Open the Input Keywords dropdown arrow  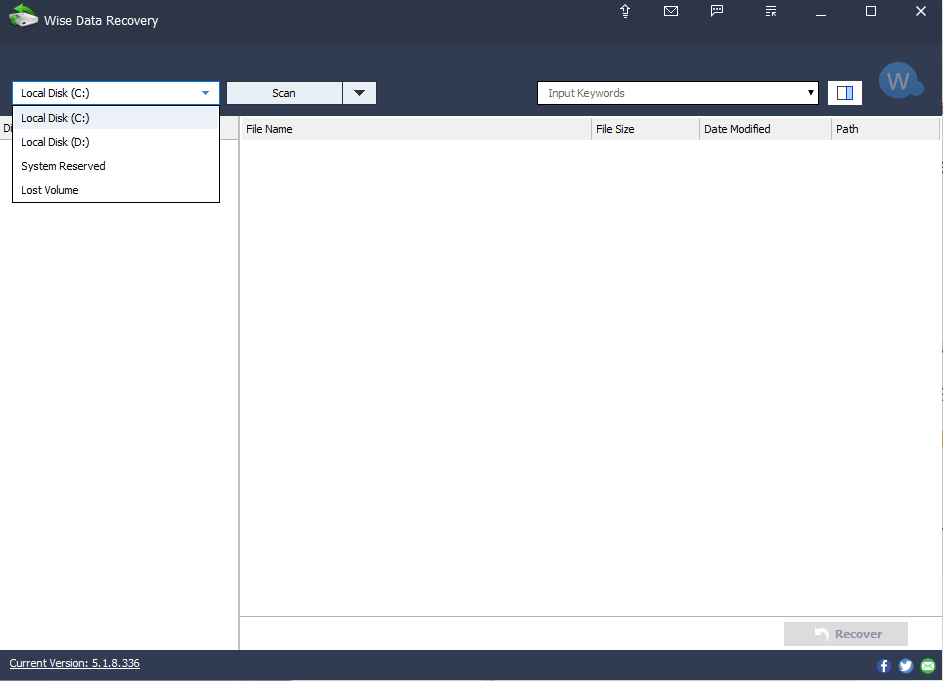click(x=811, y=93)
